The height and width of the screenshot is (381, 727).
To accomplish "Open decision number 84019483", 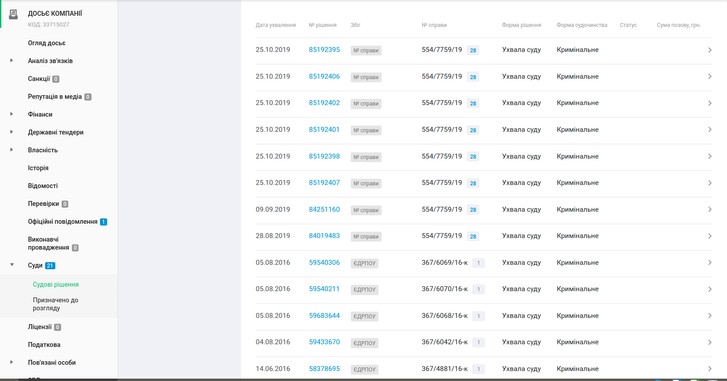I will (x=324, y=236).
